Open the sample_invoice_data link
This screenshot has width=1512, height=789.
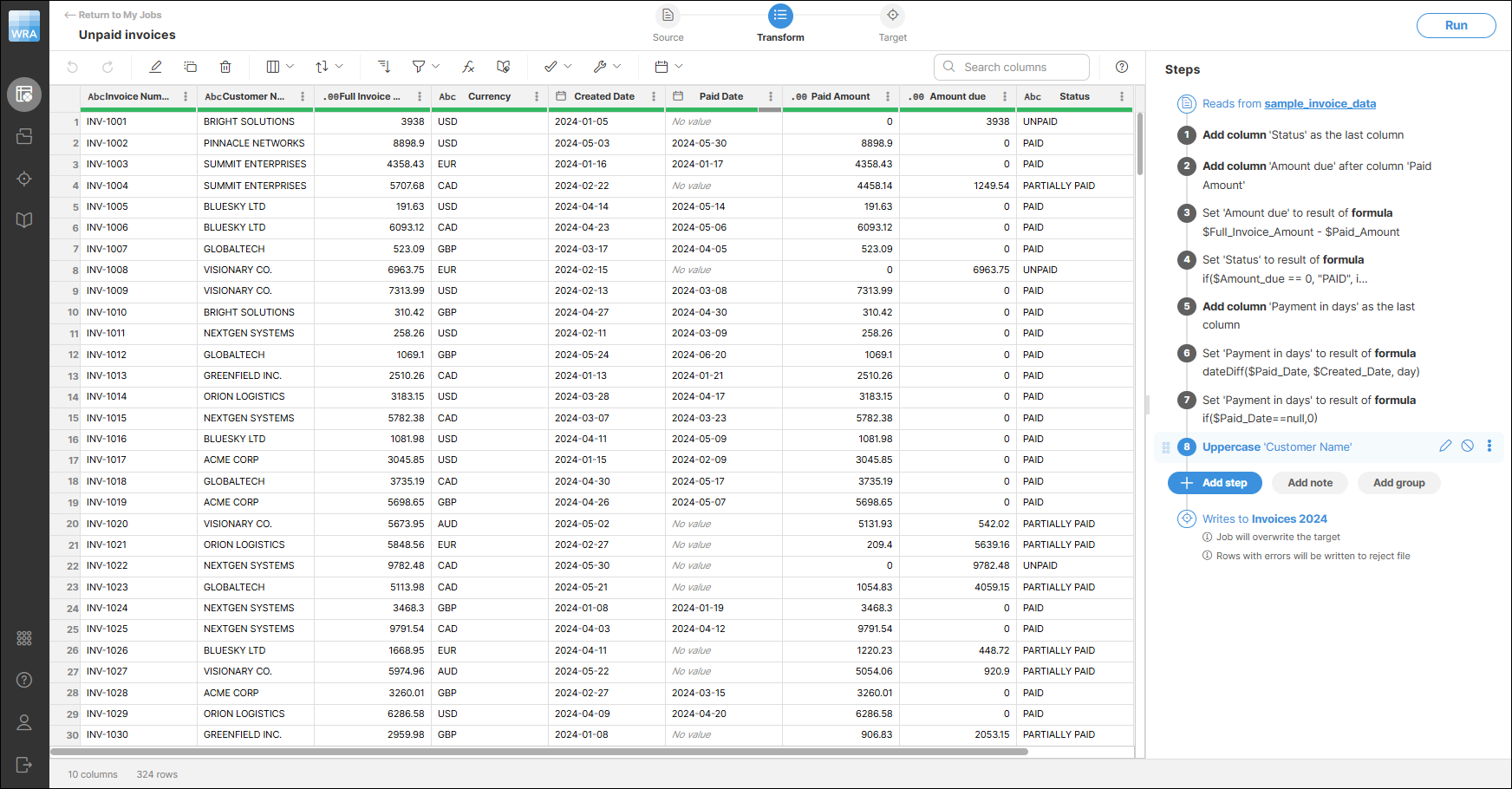pos(1320,103)
